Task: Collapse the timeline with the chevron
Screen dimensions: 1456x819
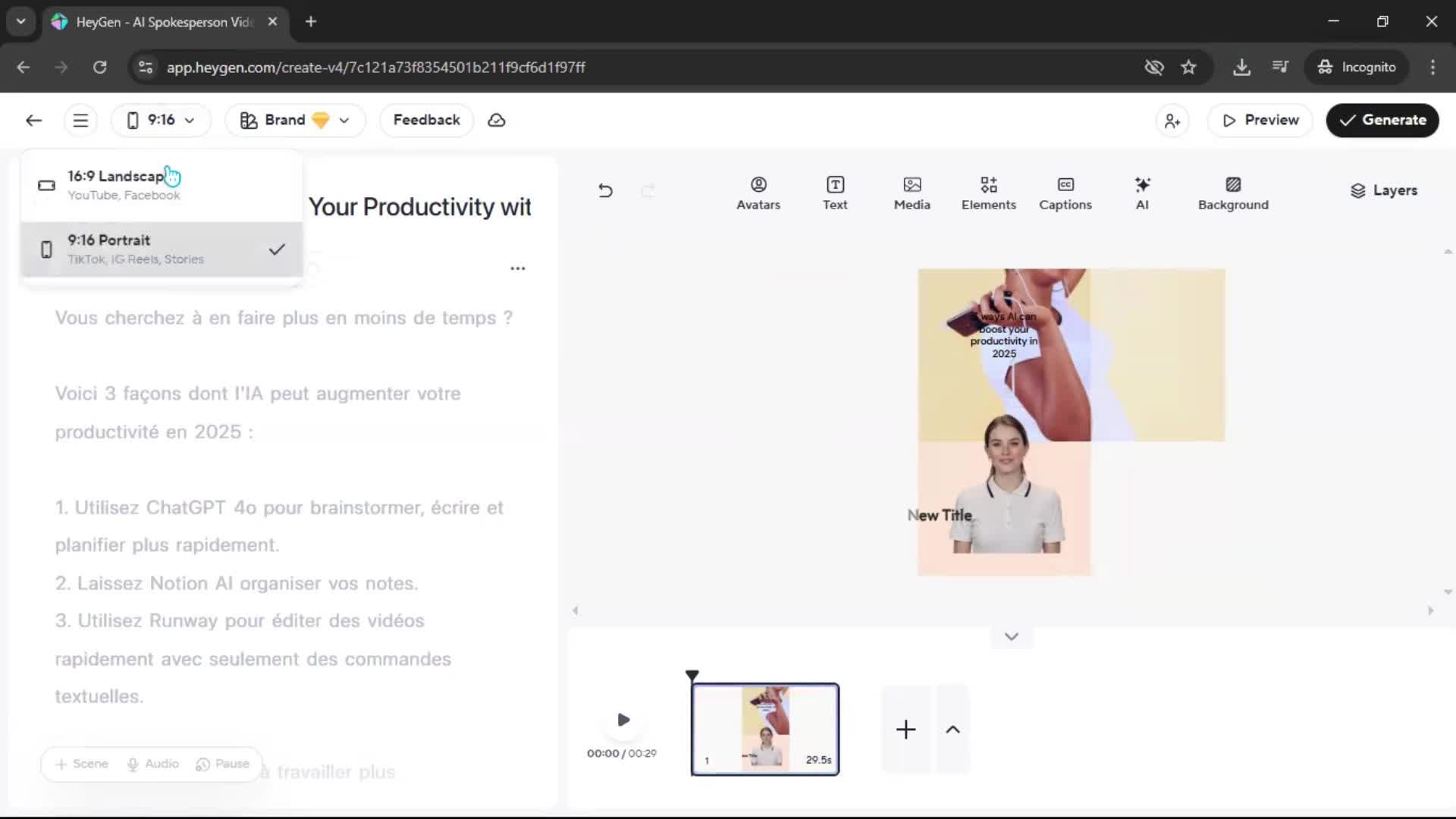Action: point(1011,636)
